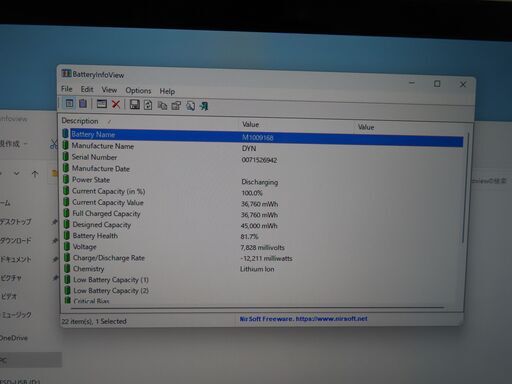
Task: Select the Show Battery Information toolbar icon
Action: [69, 103]
